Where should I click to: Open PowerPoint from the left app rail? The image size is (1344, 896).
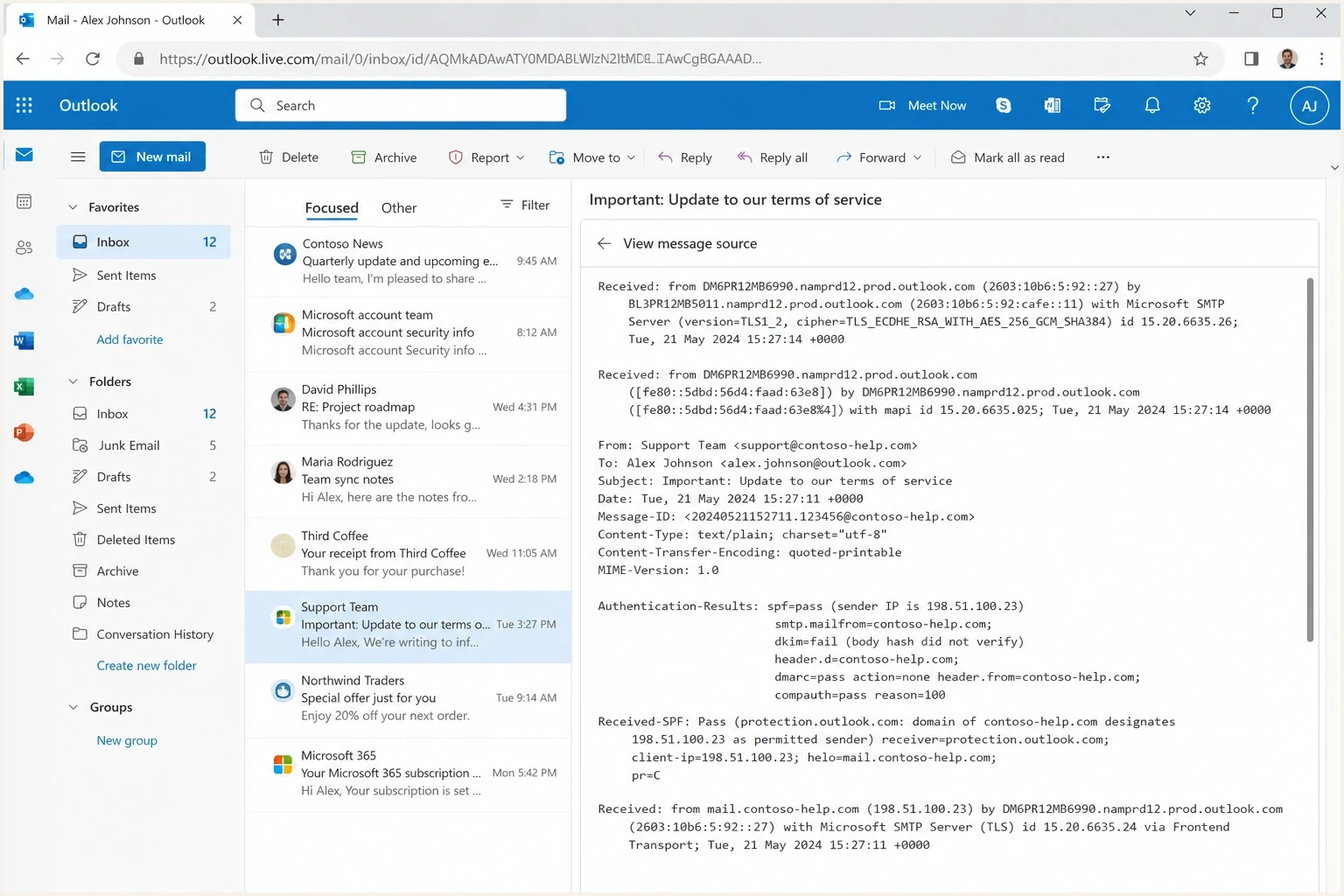point(24,432)
